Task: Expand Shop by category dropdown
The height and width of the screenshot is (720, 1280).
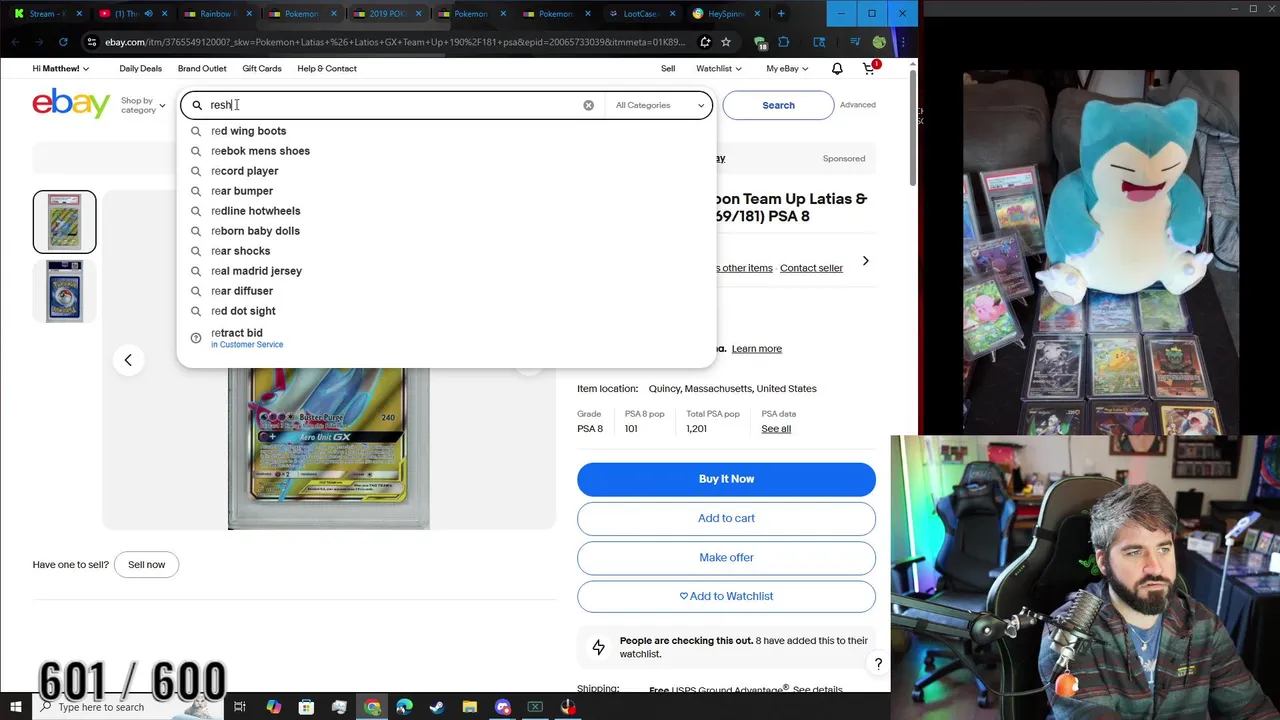Action: 143,105
